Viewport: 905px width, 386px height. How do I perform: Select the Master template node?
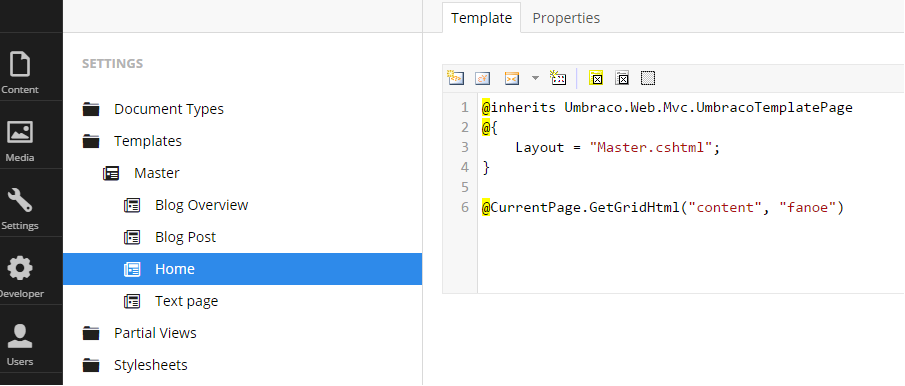(156, 173)
